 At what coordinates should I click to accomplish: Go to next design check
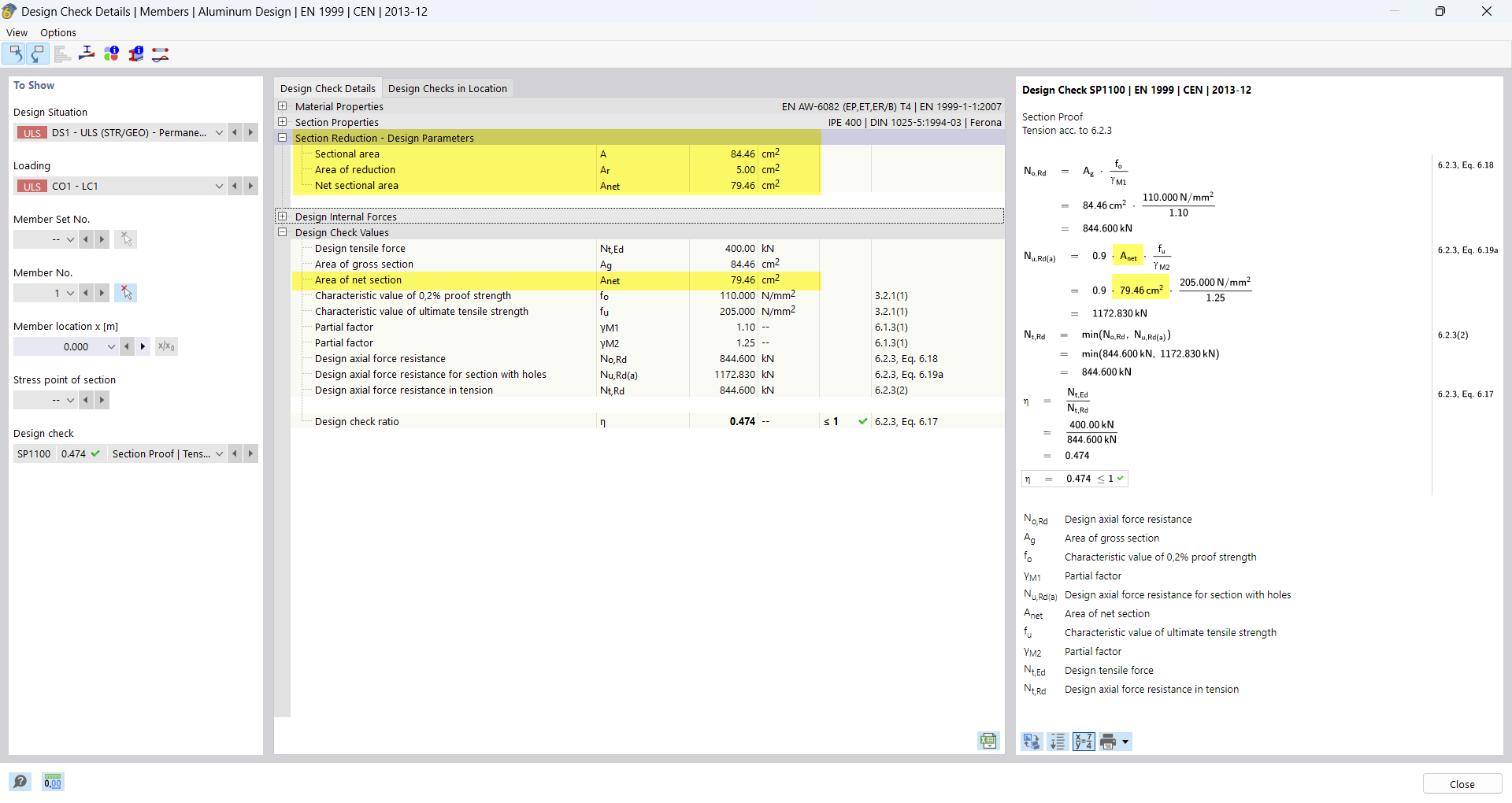[250, 453]
